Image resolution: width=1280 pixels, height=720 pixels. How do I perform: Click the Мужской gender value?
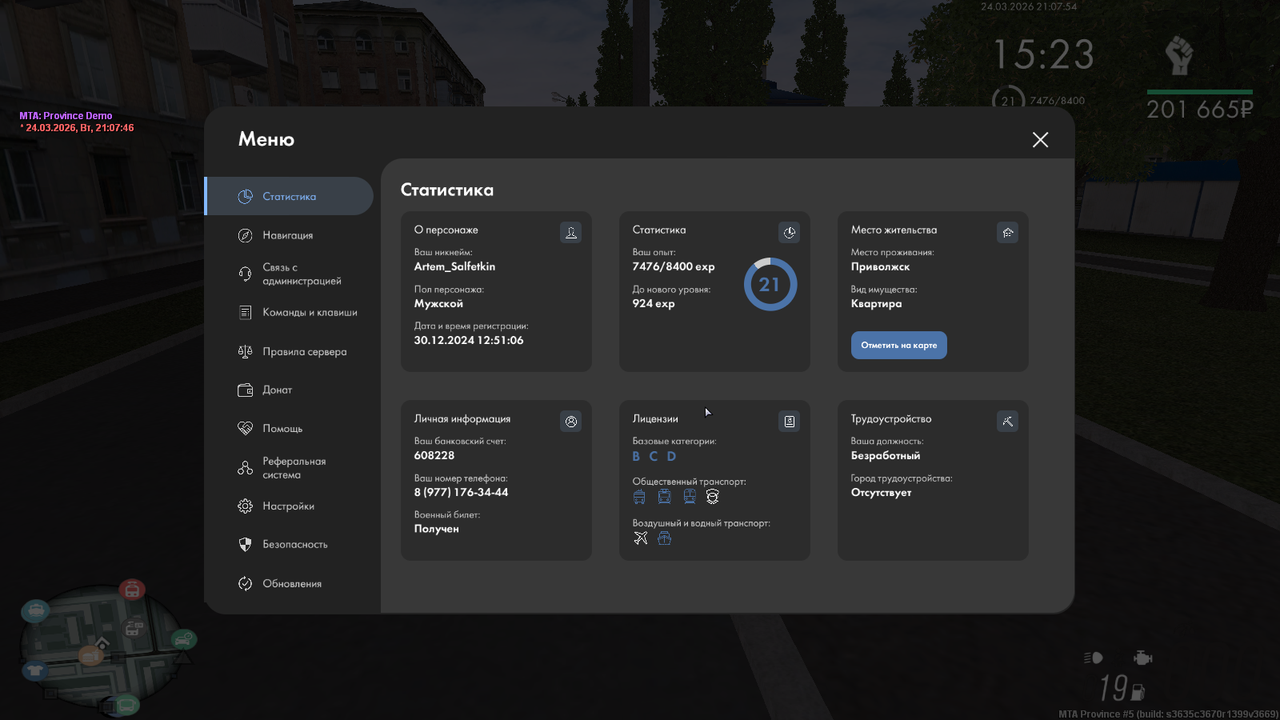pyautogui.click(x=439, y=303)
